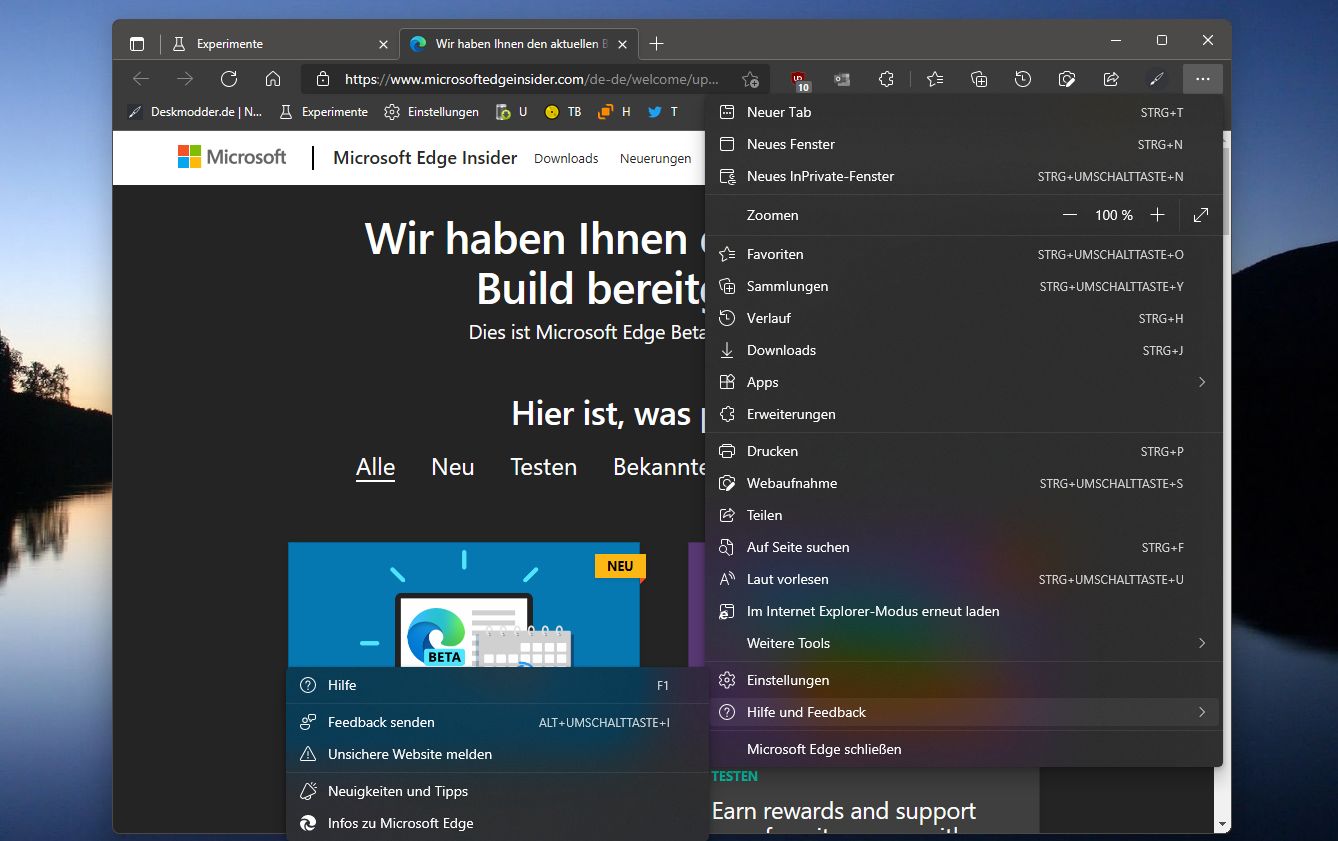Select Webaufnahme menu entry
Viewport: 1338px width, 841px height.
click(x=964, y=484)
